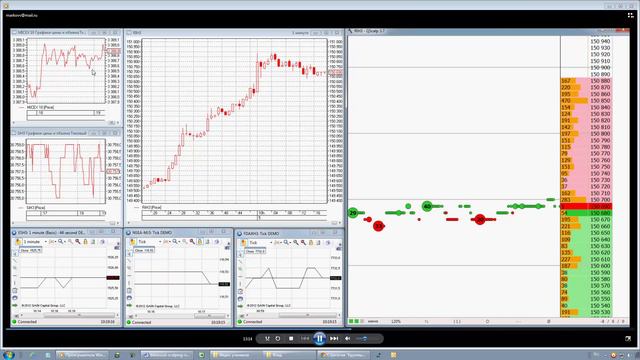Click round icon ending right Tick toolbar

[328, 243]
